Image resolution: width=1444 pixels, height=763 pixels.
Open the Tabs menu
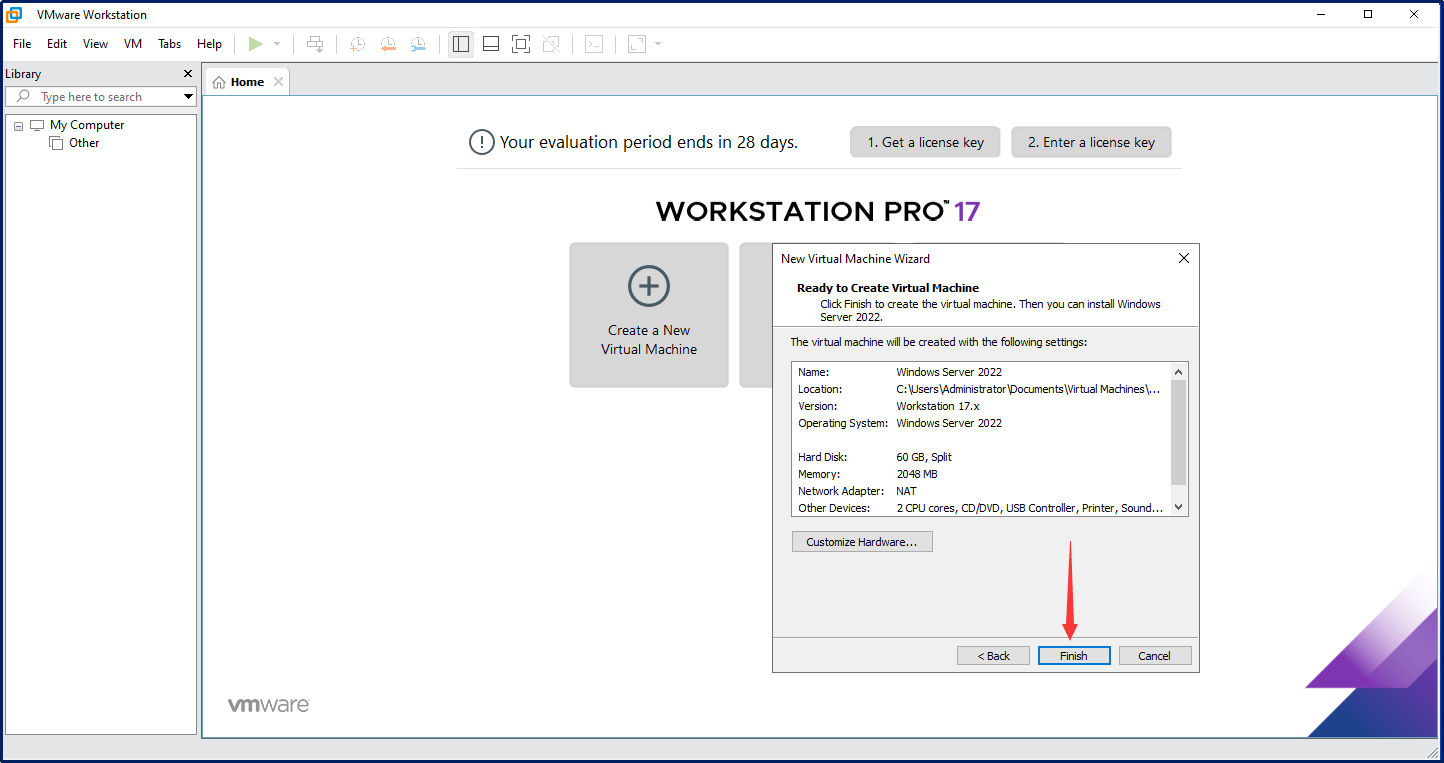click(x=170, y=44)
